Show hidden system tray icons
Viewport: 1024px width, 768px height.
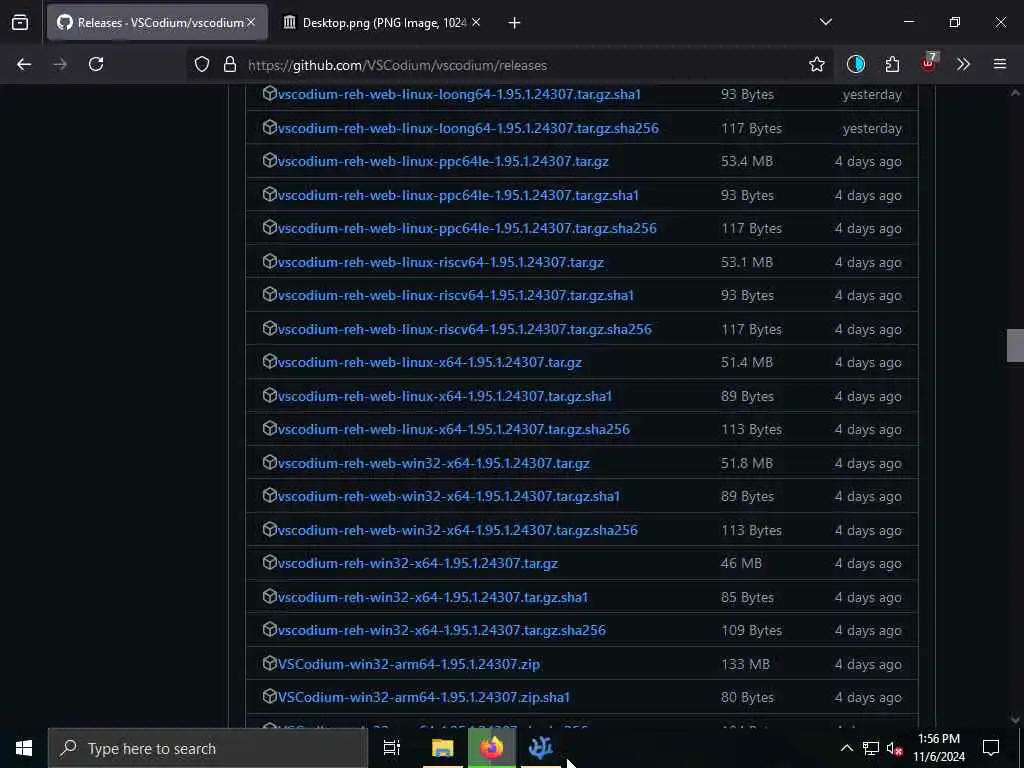[846, 748]
